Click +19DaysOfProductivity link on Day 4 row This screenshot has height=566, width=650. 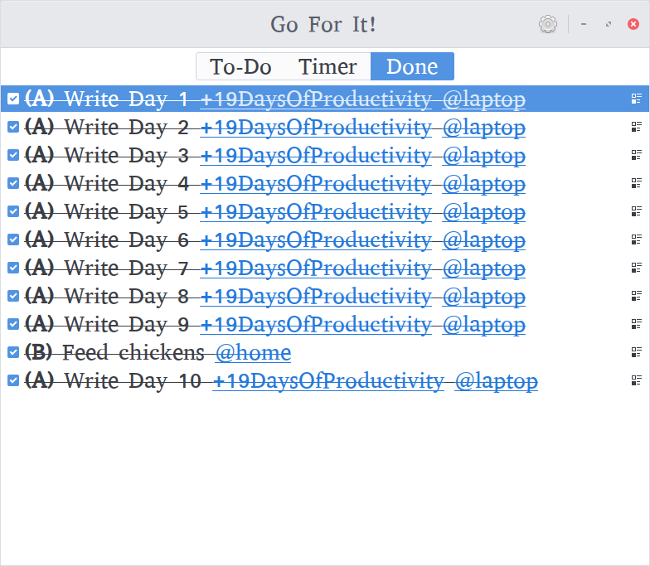[x=315, y=183]
